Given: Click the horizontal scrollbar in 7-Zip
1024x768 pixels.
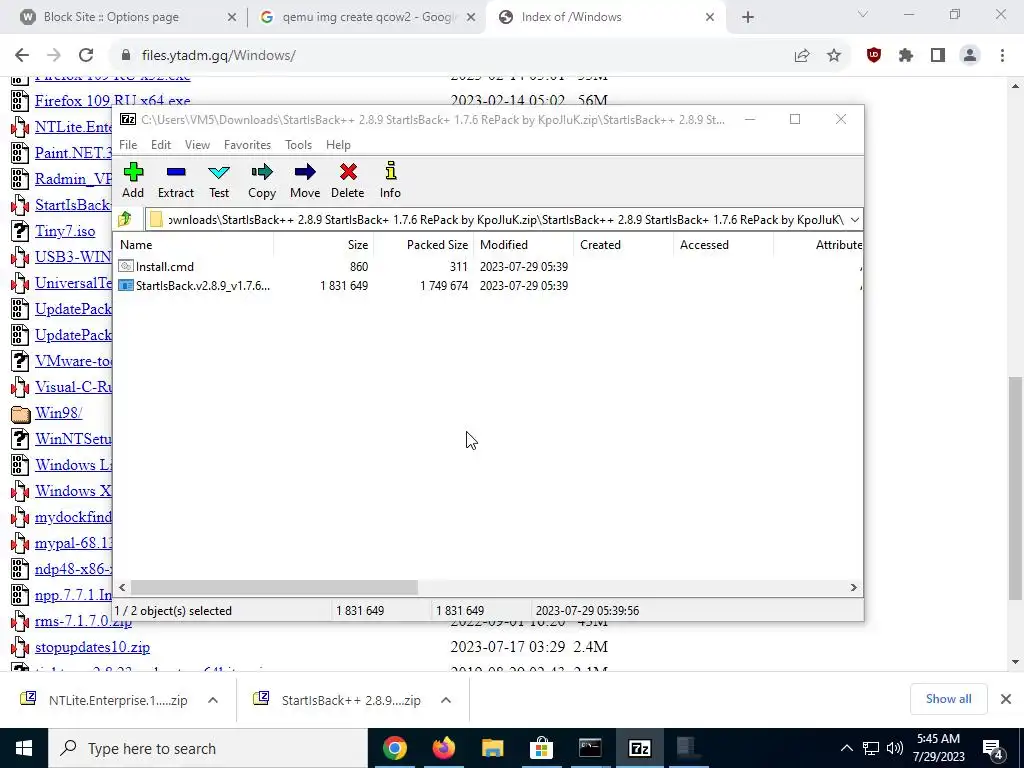Looking at the screenshot, I should point(274,588).
